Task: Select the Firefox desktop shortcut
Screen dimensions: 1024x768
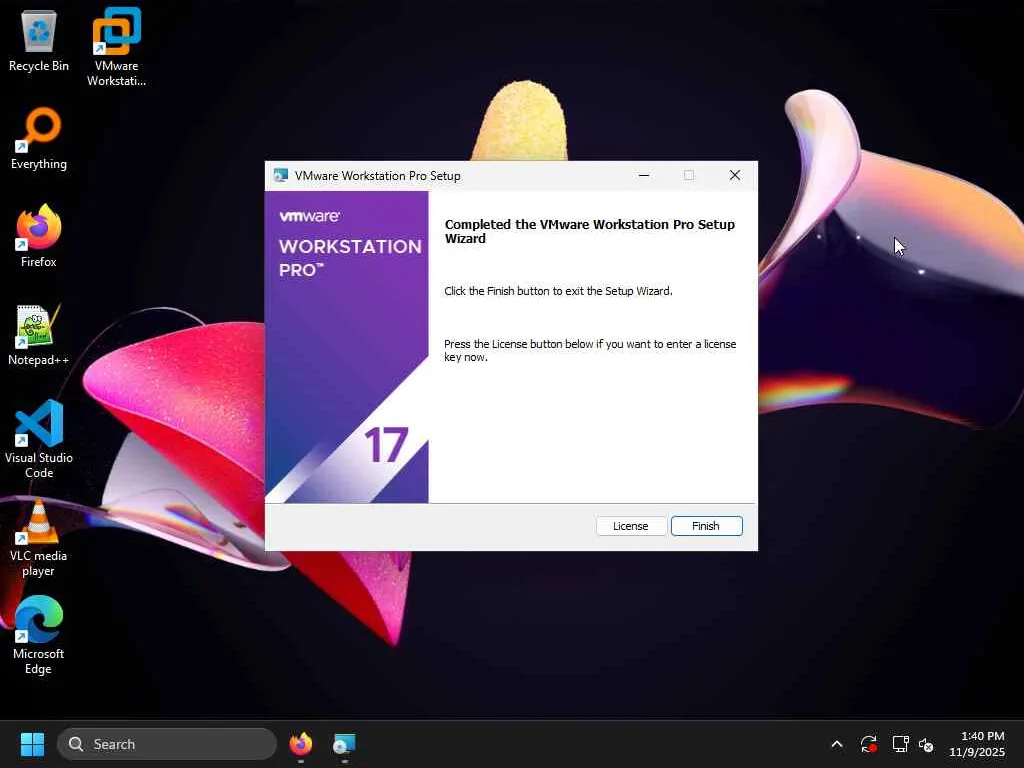Action: coord(39,236)
